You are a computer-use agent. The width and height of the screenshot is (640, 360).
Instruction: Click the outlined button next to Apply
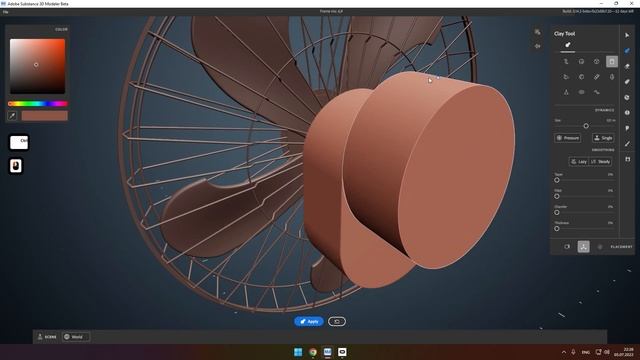pos(337,322)
